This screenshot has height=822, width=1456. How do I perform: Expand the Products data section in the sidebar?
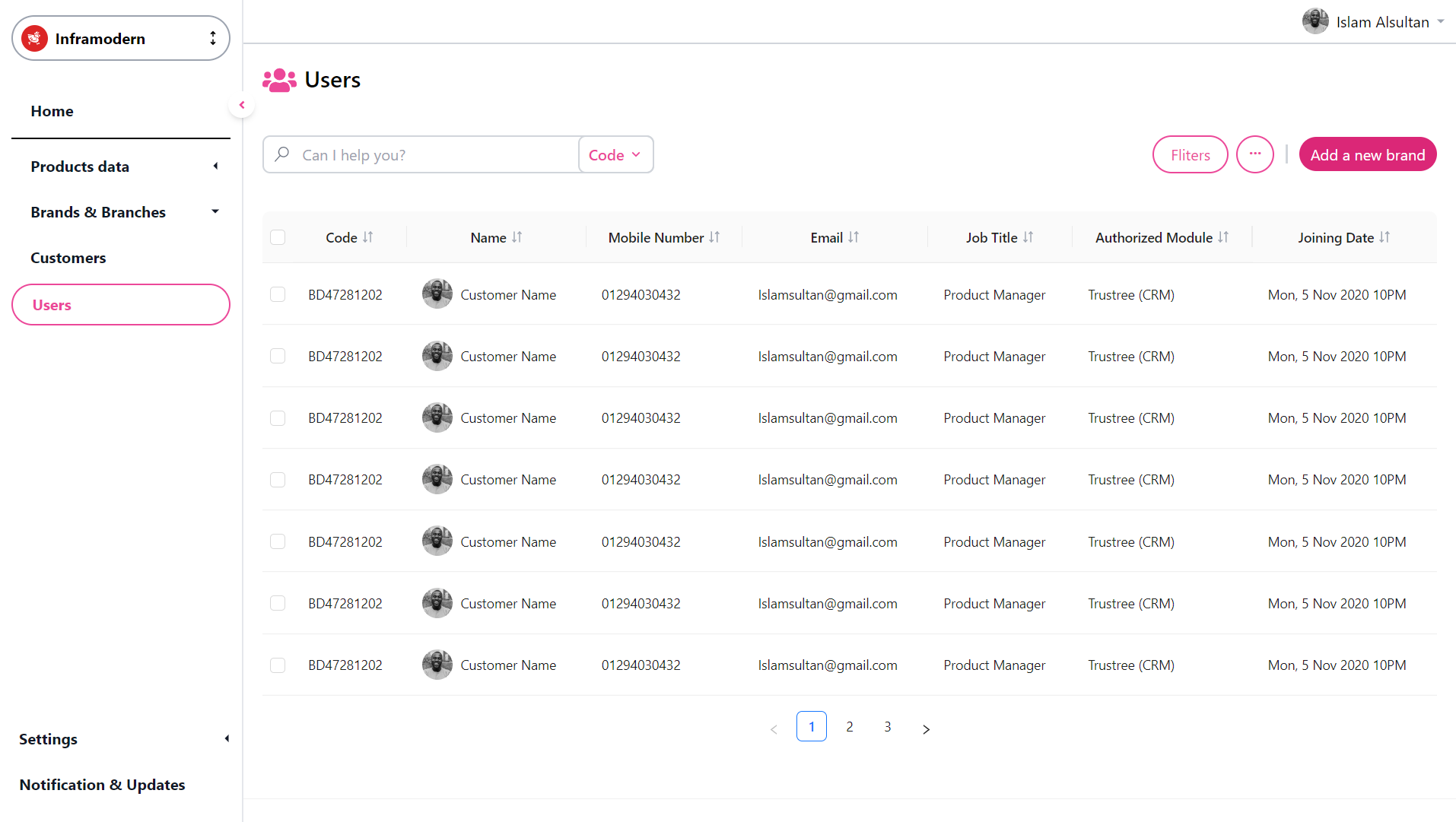tap(215, 166)
